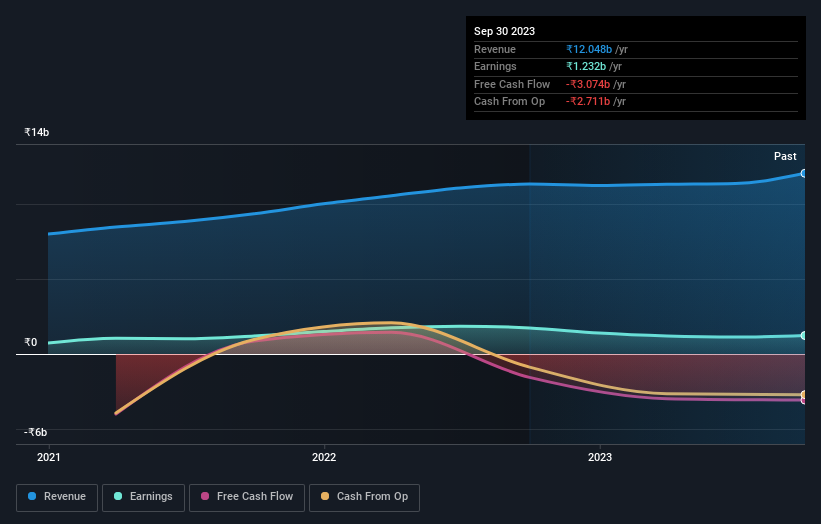Toggle the Revenue legend series
Image resolution: width=821 pixels, height=524 pixels.
(57, 497)
